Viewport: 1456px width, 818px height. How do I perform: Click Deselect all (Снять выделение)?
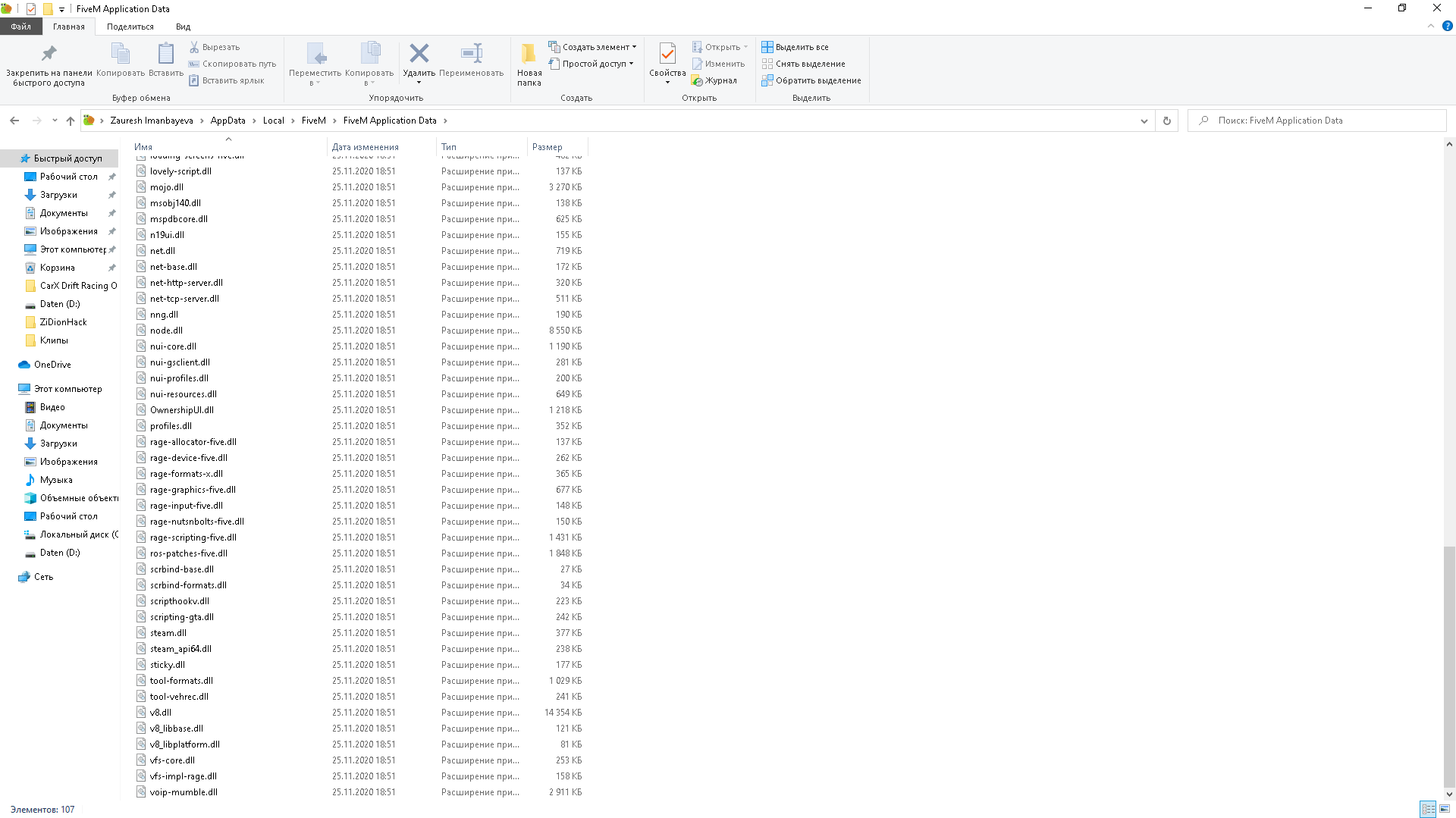[x=803, y=64]
